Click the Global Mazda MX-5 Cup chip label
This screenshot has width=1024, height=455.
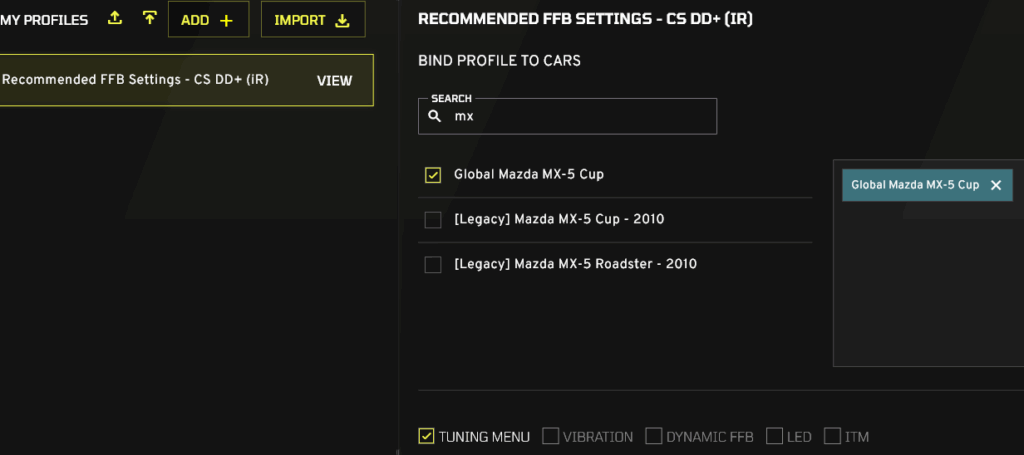click(x=915, y=185)
